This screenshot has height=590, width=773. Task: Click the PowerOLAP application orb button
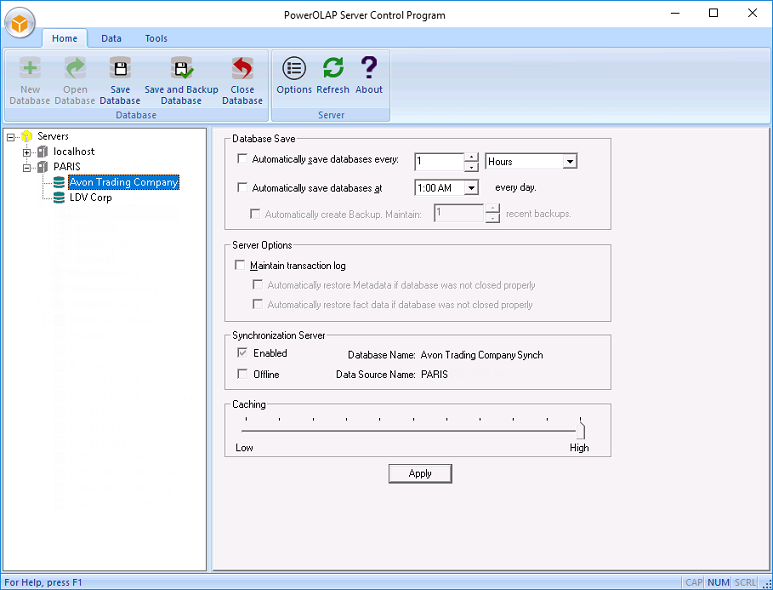click(20, 23)
